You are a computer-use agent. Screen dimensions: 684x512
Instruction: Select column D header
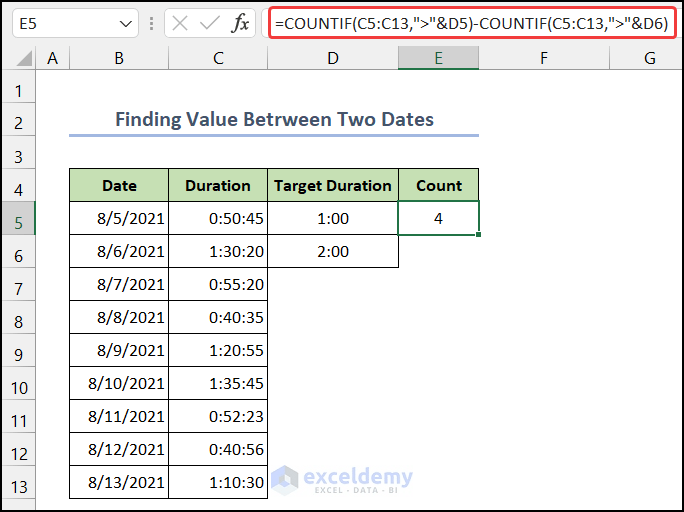[x=333, y=58]
